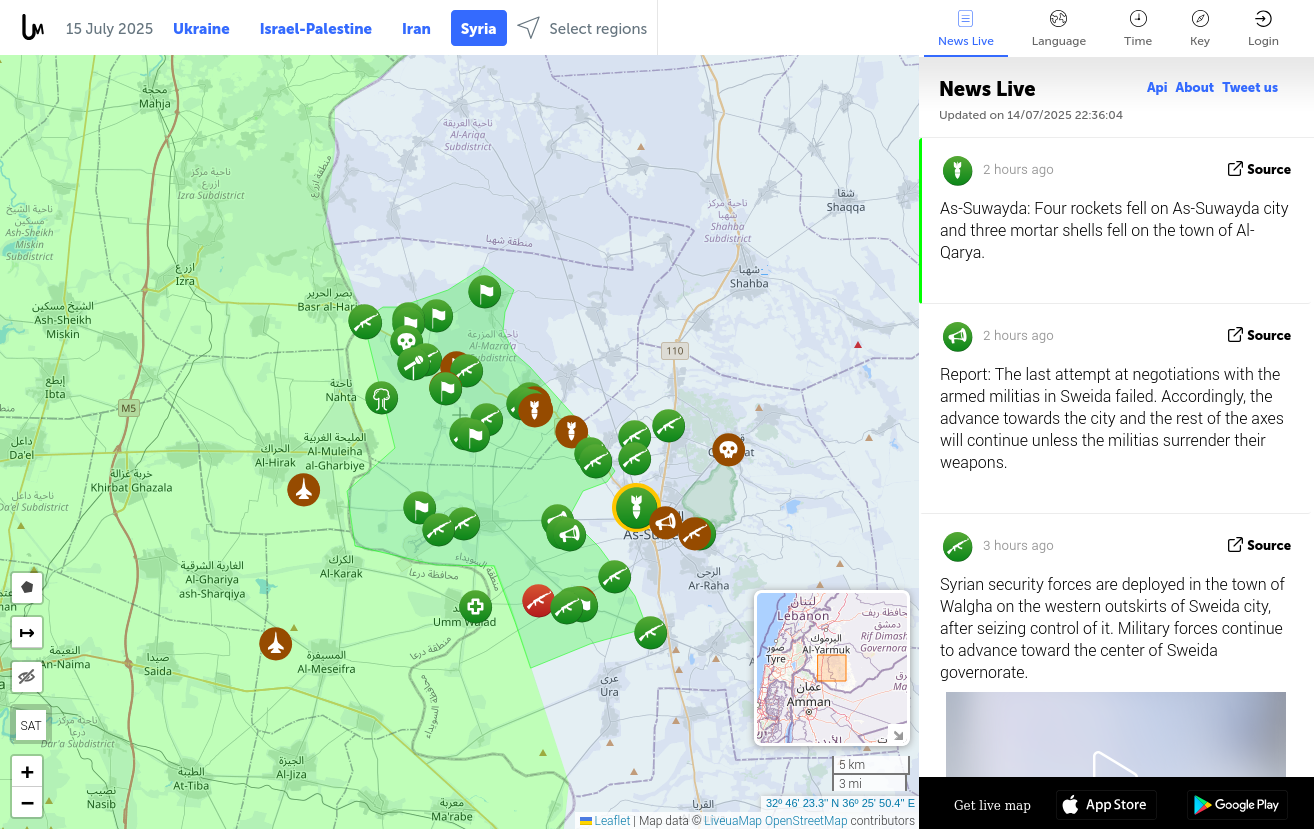Toggle the hide markers eye icon
Image resolution: width=1314 pixels, height=829 pixels.
coord(27,677)
